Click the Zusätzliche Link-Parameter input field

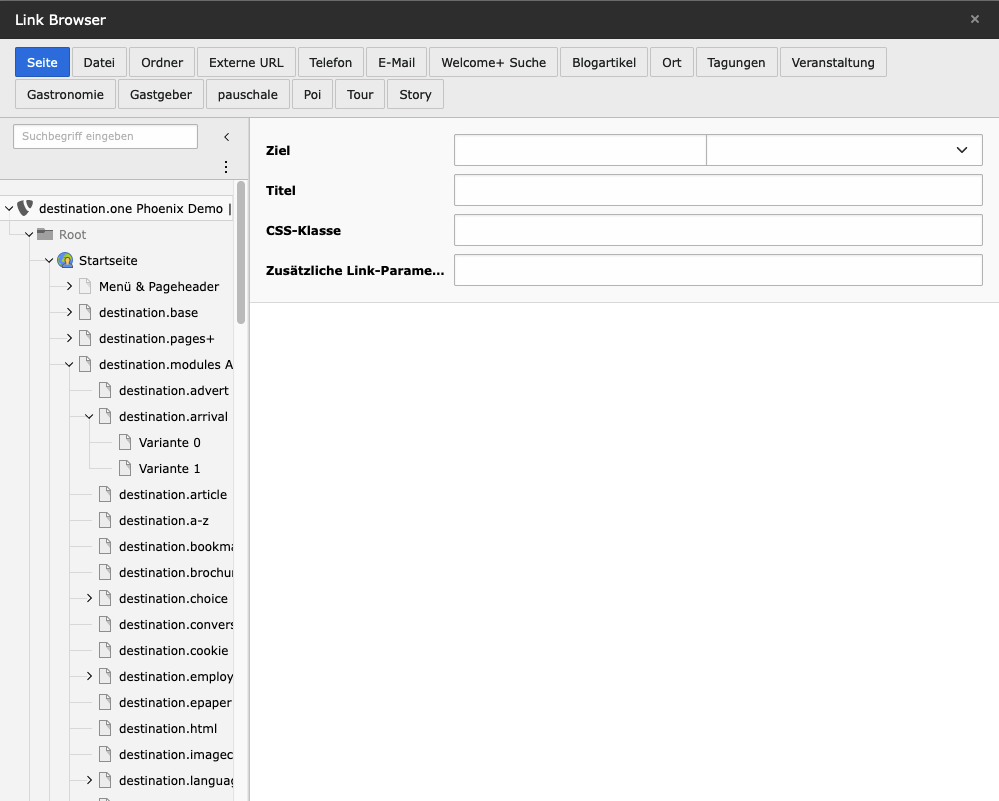(718, 270)
